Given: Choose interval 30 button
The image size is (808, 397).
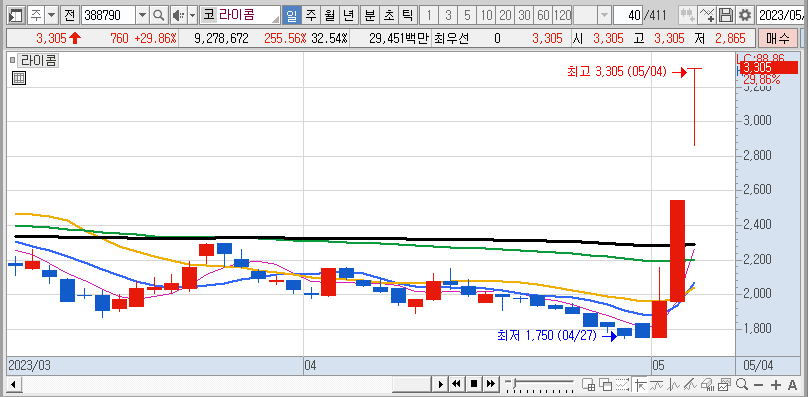Looking at the screenshot, I should (x=524, y=15).
